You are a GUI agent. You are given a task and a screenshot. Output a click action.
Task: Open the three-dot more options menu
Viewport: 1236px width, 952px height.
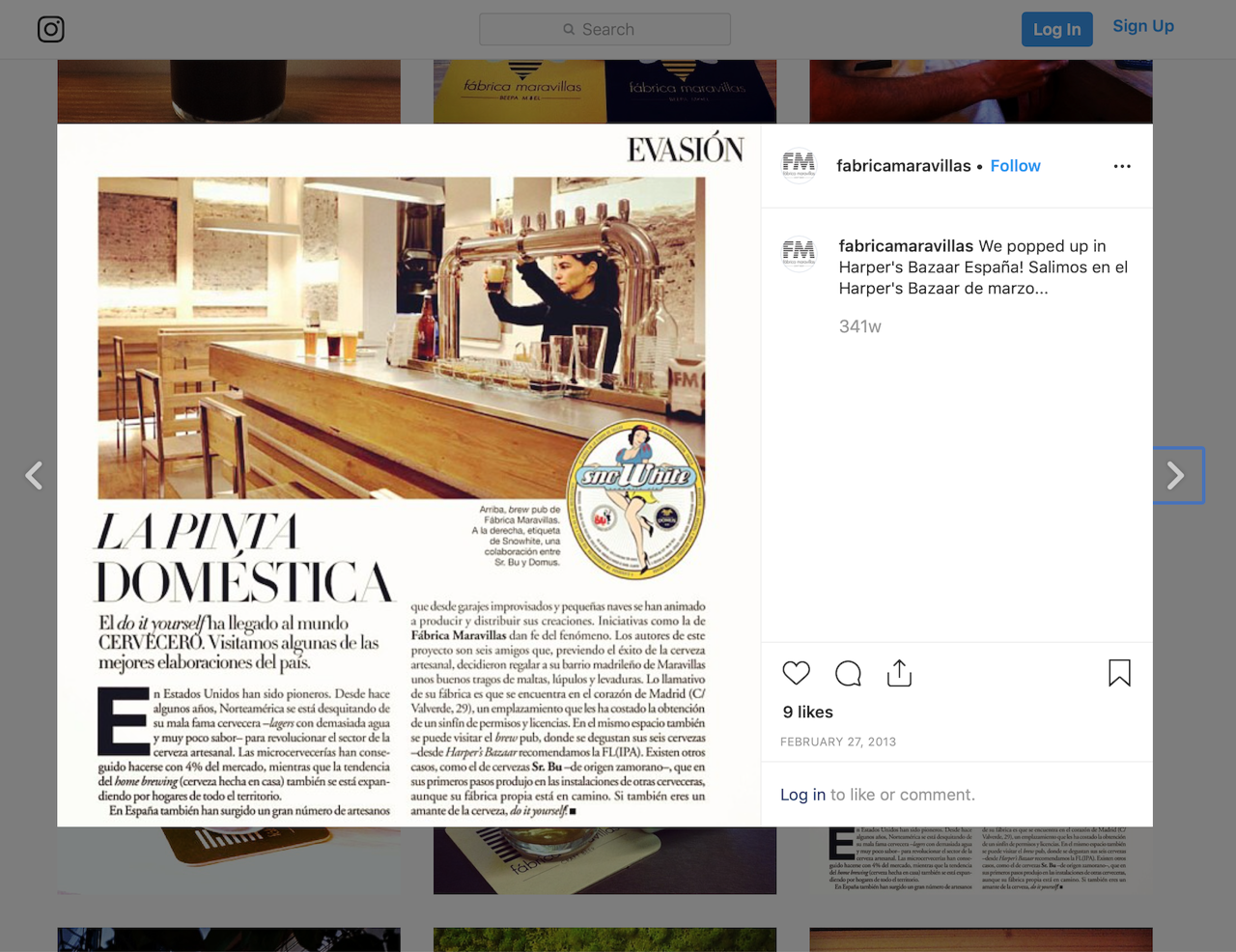(1122, 166)
